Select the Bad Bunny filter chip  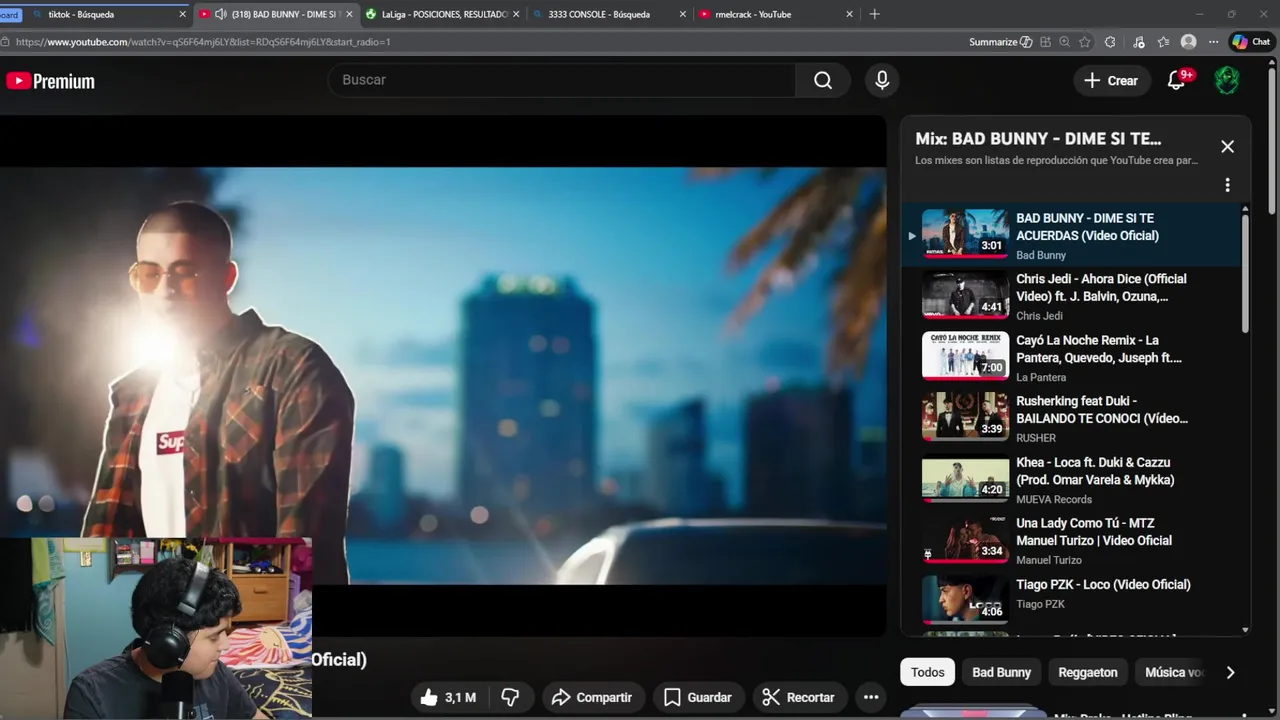(x=1001, y=672)
